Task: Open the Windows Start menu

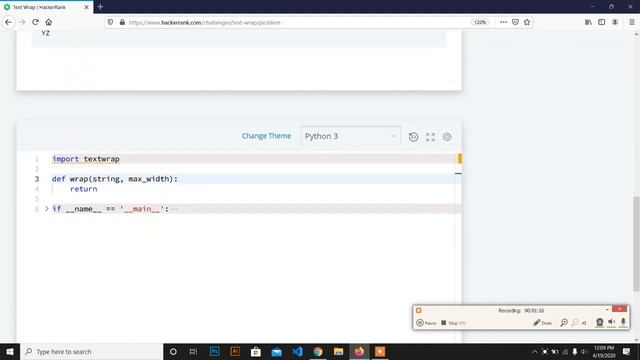Action: pyautogui.click(x=10, y=351)
